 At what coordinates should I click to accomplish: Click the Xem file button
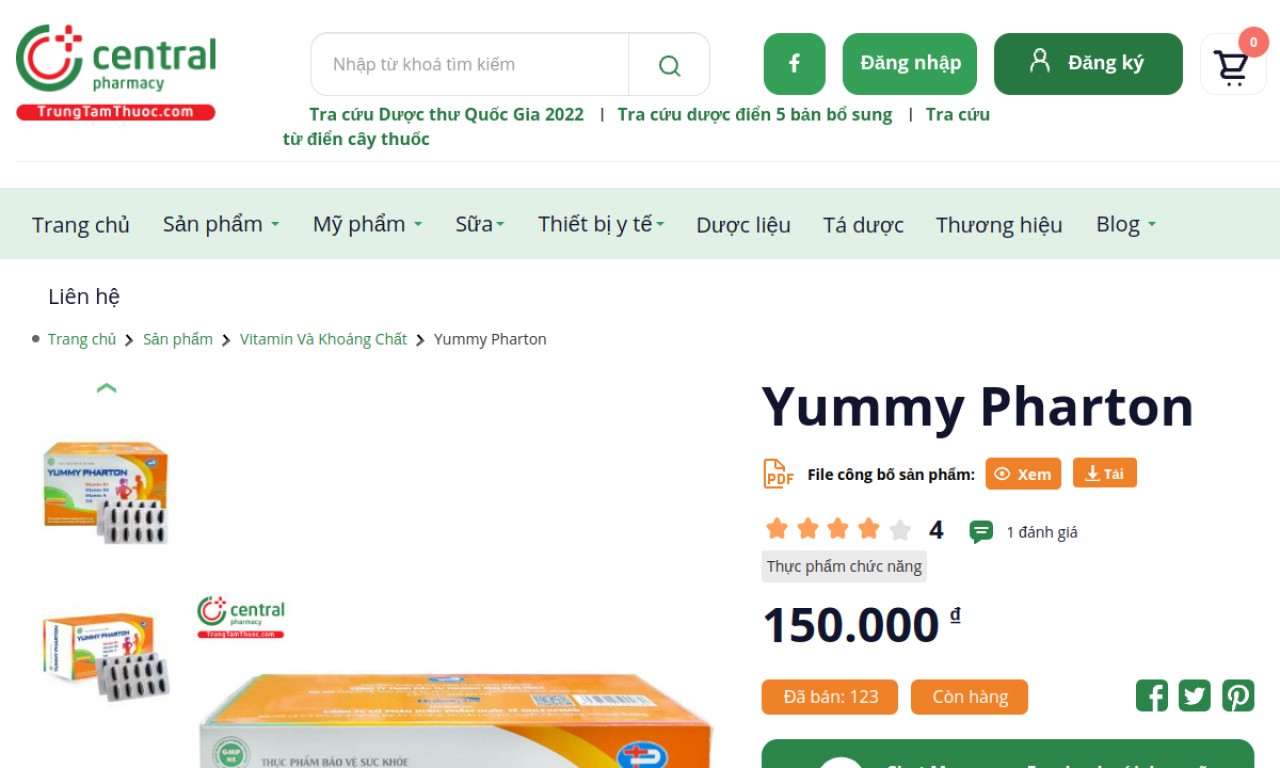1023,474
